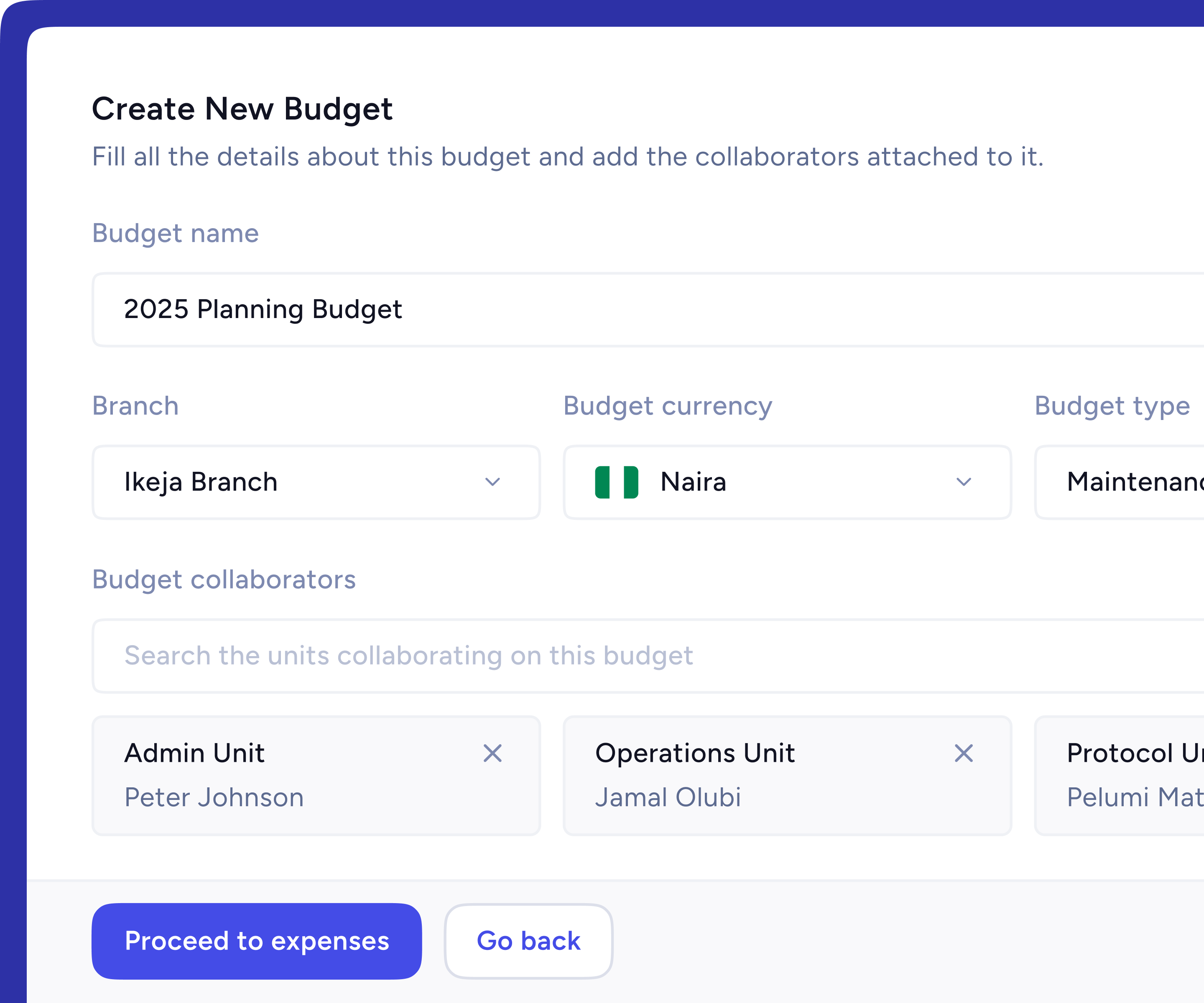Click the chevron on the Branch selector
The height and width of the screenshot is (1003, 1204).
tap(492, 482)
